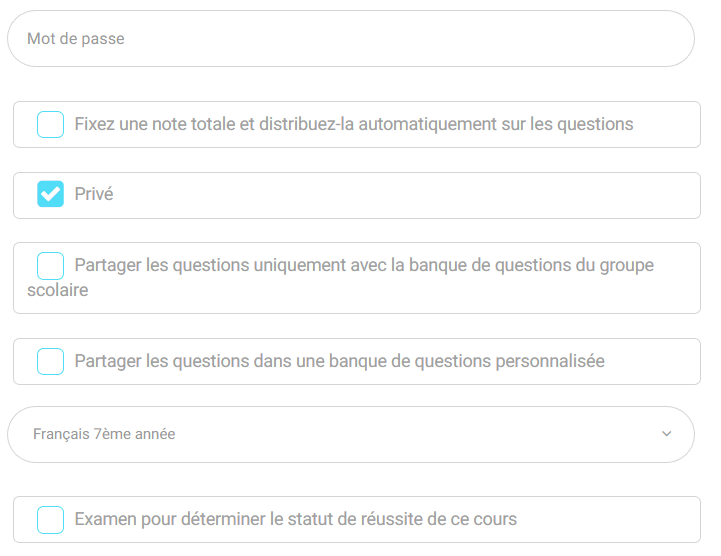The height and width of the screenshot is (556, 721).
Task: Expand the list using the dropdown chevron arrow
Action: [x=667, y=434]
